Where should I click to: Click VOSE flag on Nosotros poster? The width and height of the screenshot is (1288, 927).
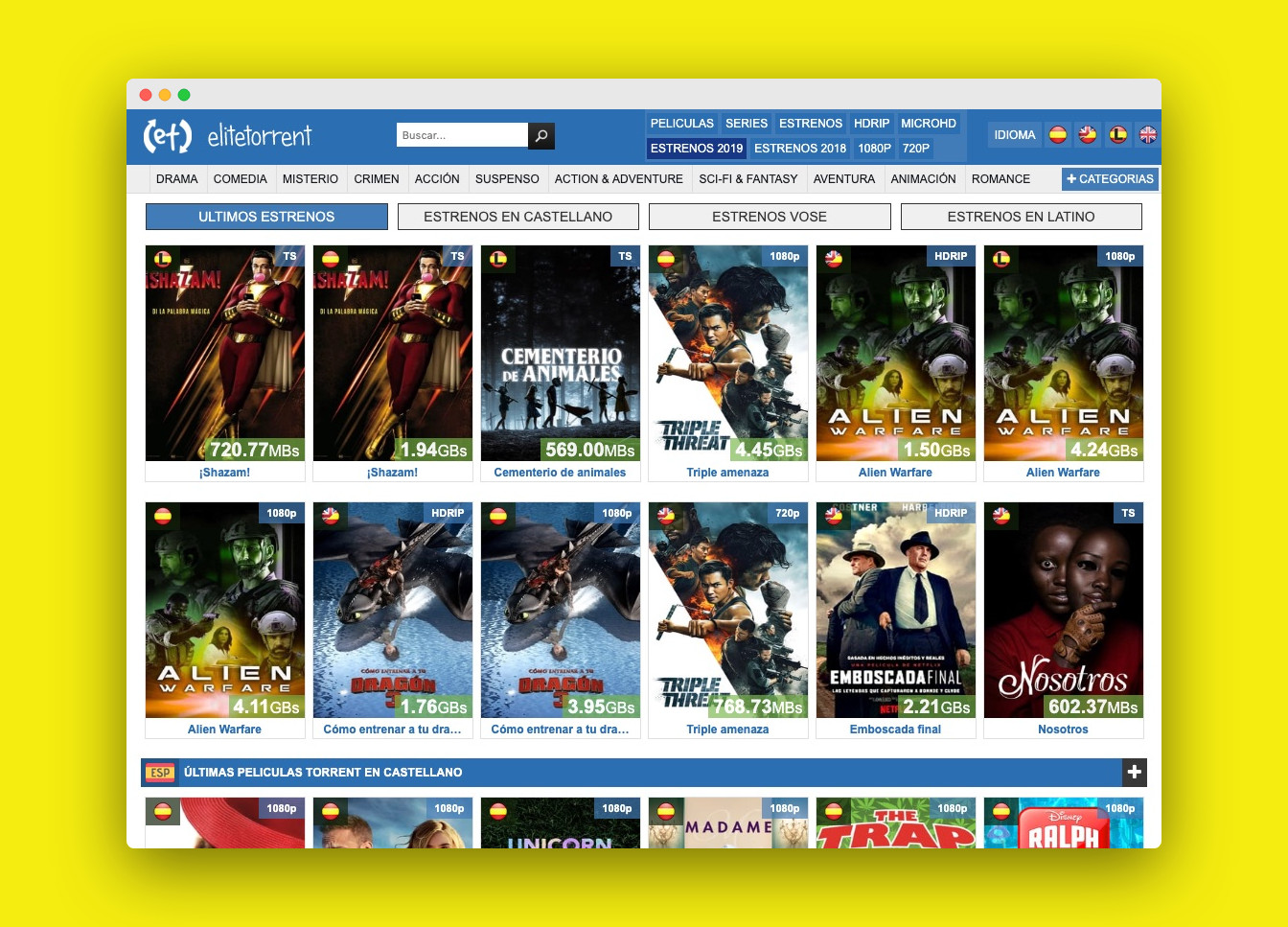pos(1001,516)
